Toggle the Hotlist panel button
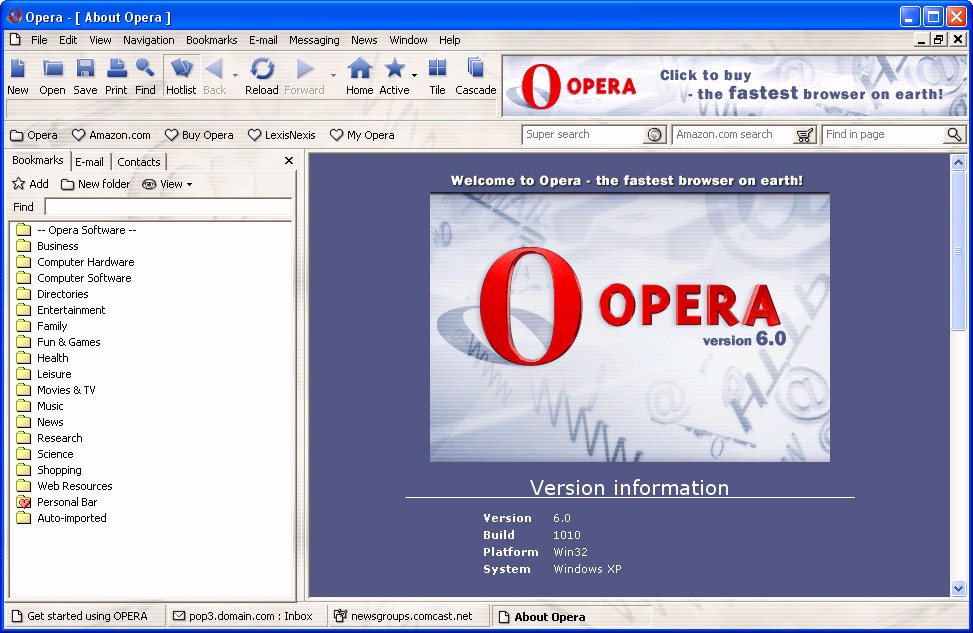The height and width of the screenshot is (633, 973). point(181,76)
